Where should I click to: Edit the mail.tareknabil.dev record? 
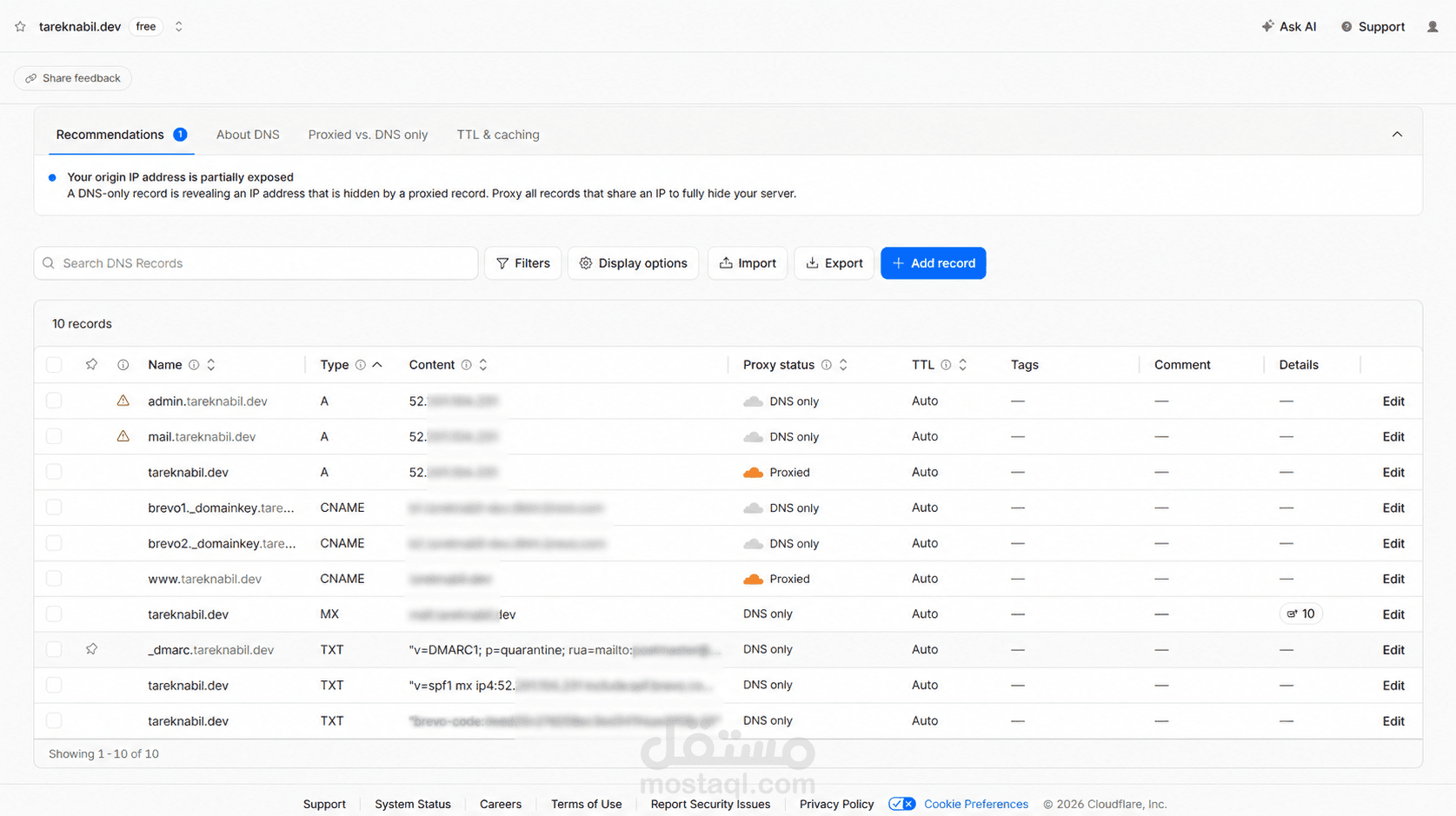(x=1393, y=437)
